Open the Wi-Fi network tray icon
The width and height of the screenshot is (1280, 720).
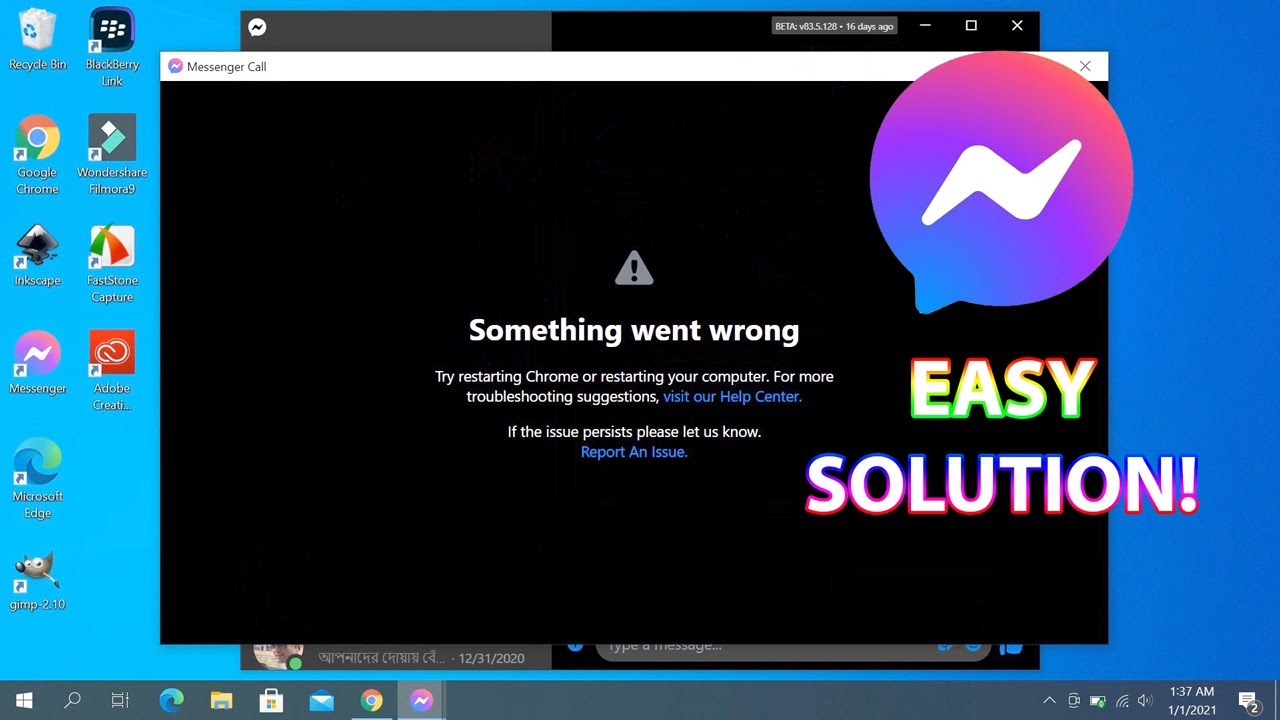click(x=1122, y=701)
